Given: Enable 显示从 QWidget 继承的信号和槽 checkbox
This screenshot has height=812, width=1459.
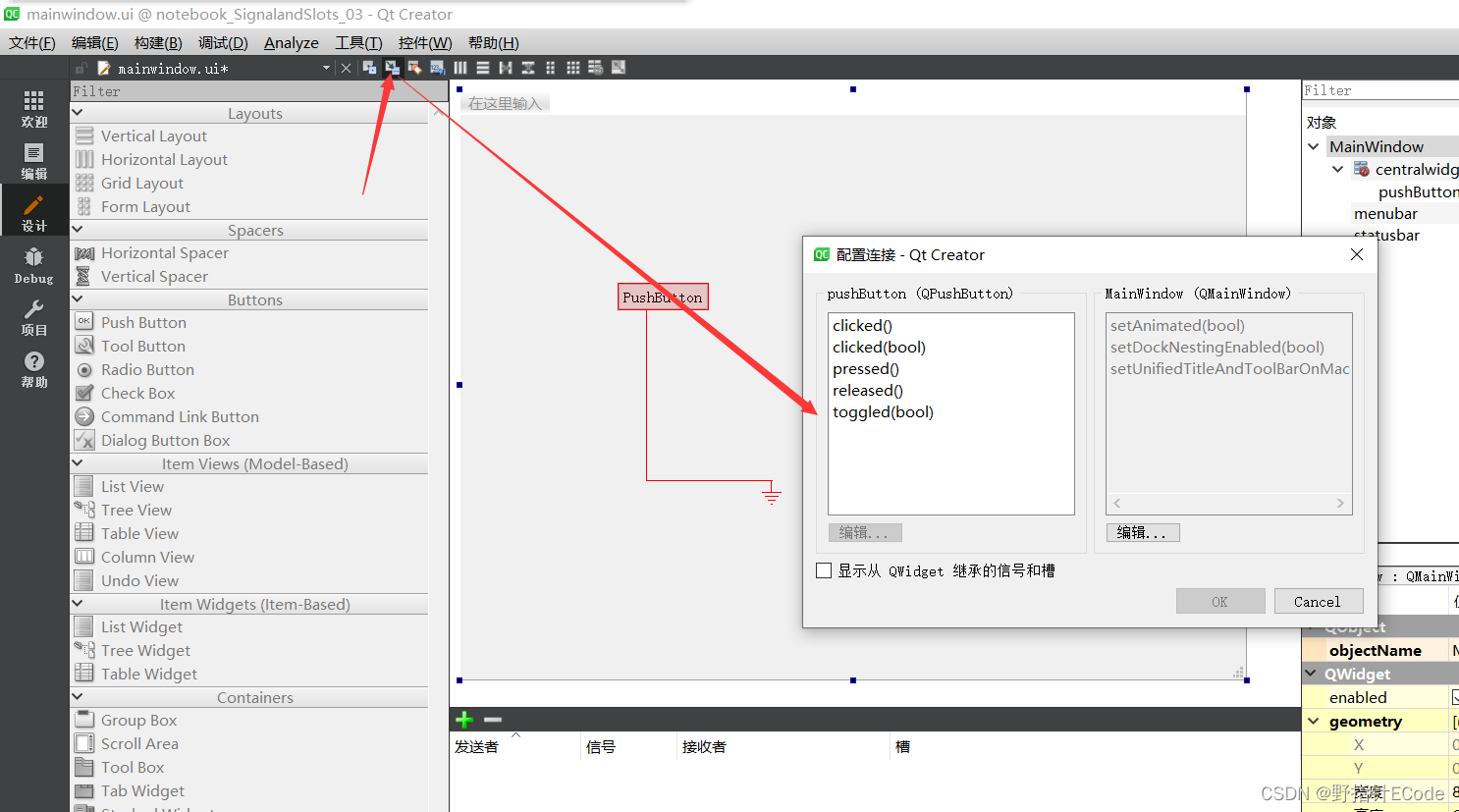Looking at the screenshot, I should (x=824, y=570).
